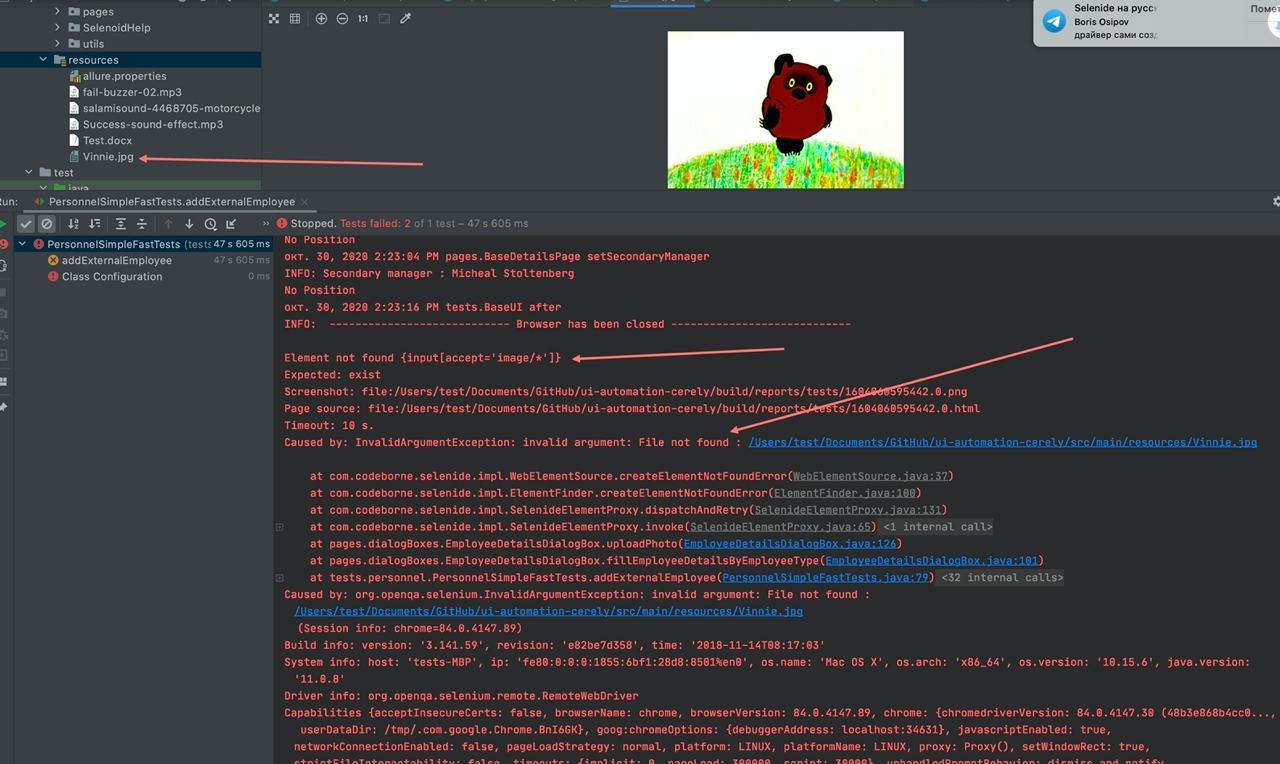
Task: Select Test.docx file
Action: coord(107,140)
